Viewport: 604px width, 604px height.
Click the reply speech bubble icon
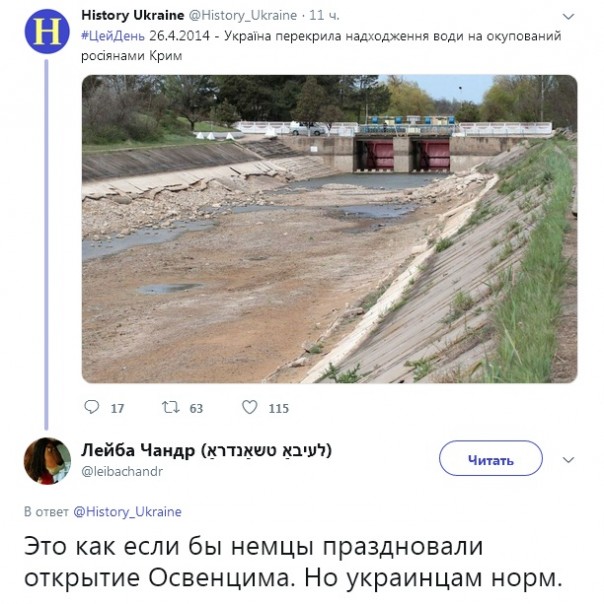(x=92, y=407)
